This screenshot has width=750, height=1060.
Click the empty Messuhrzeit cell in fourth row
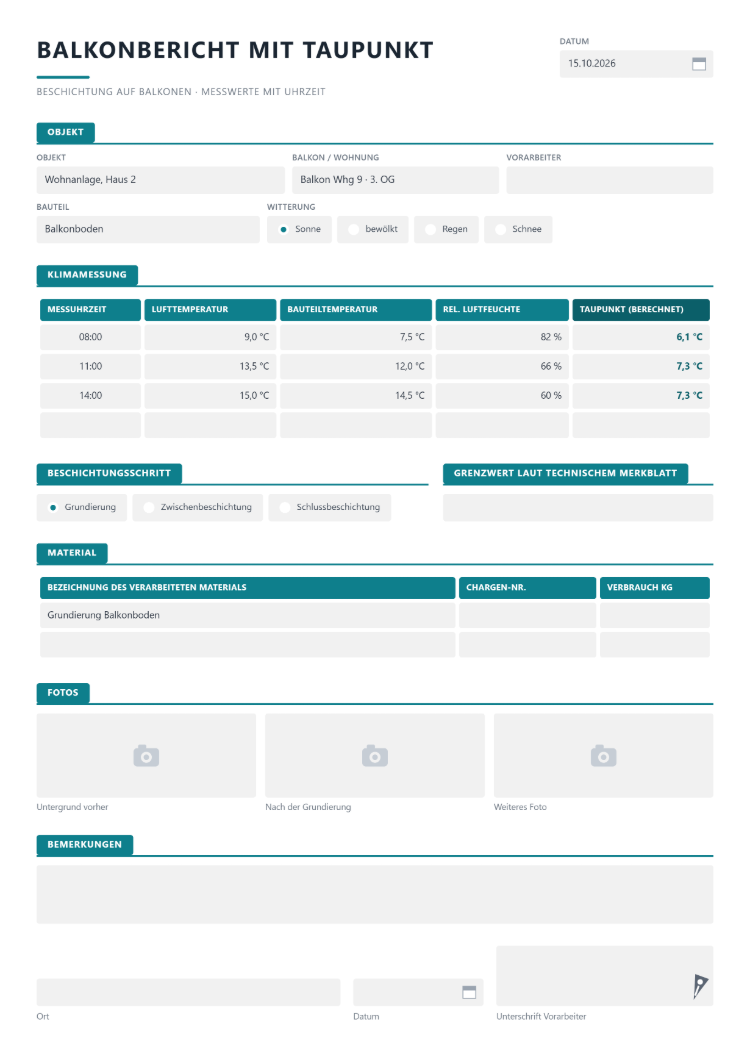tap(91, 425)
